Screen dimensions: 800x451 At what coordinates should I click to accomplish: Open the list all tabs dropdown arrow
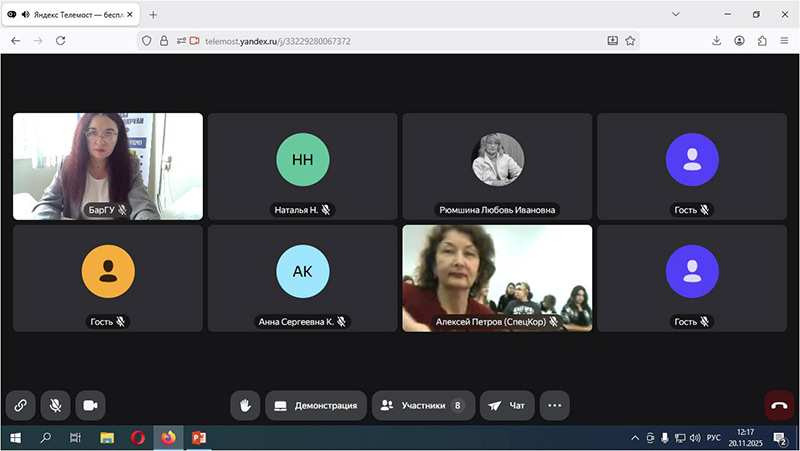[x=677, y=14]
